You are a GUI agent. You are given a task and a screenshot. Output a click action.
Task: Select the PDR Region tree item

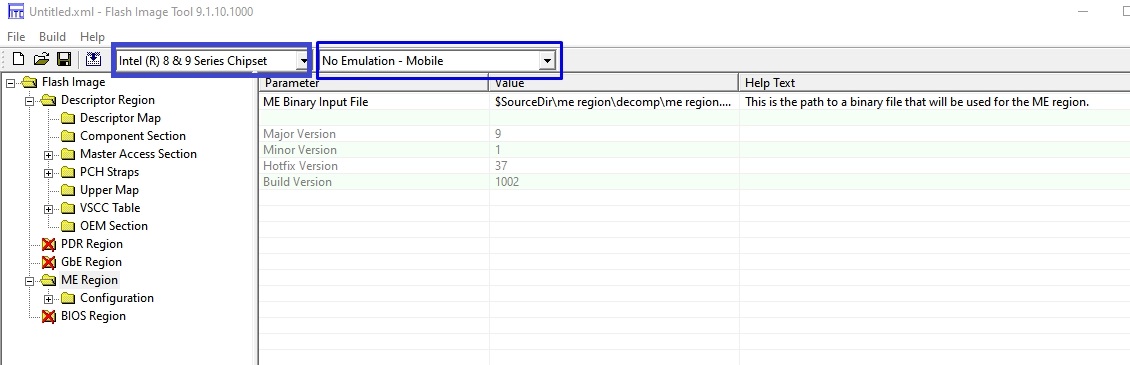click(x=92, y=244)
